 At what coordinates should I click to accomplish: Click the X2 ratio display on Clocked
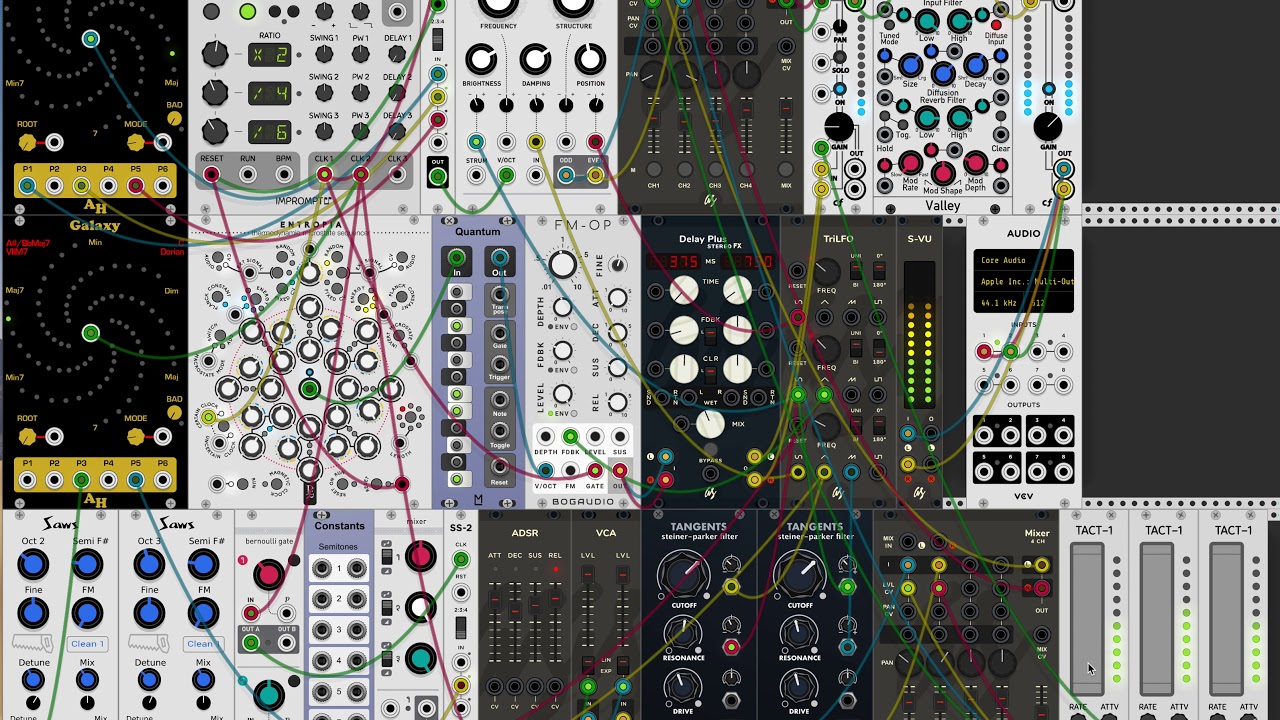[269, 55]
